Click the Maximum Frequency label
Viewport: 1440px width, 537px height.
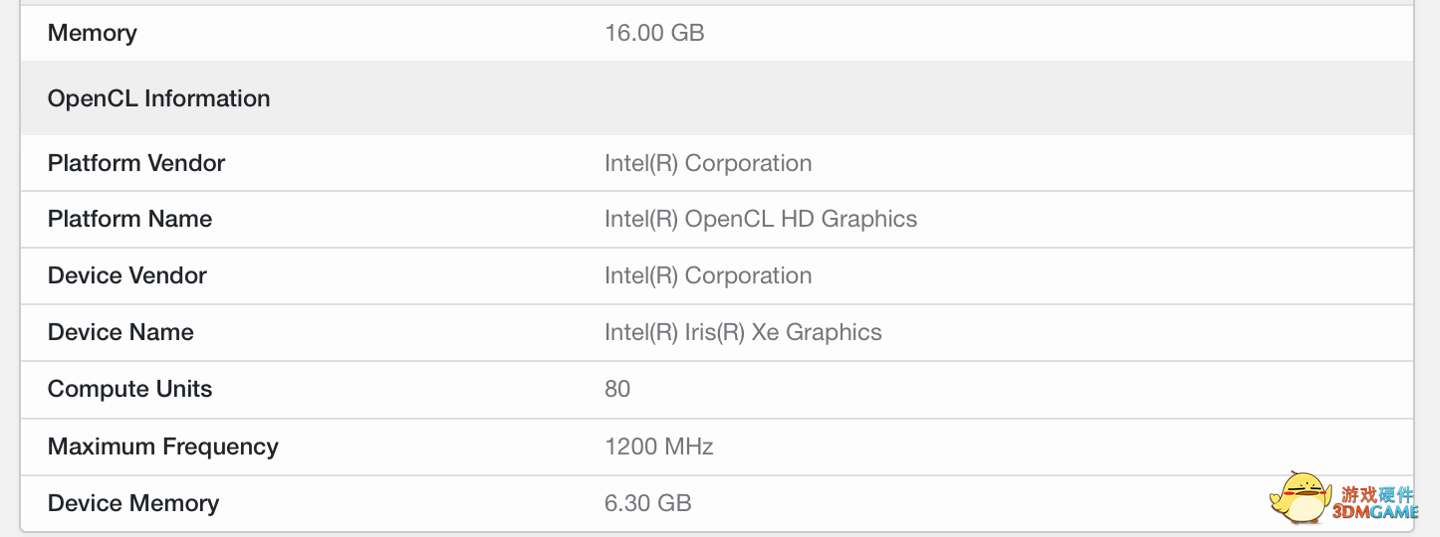[x=162, y=446]
